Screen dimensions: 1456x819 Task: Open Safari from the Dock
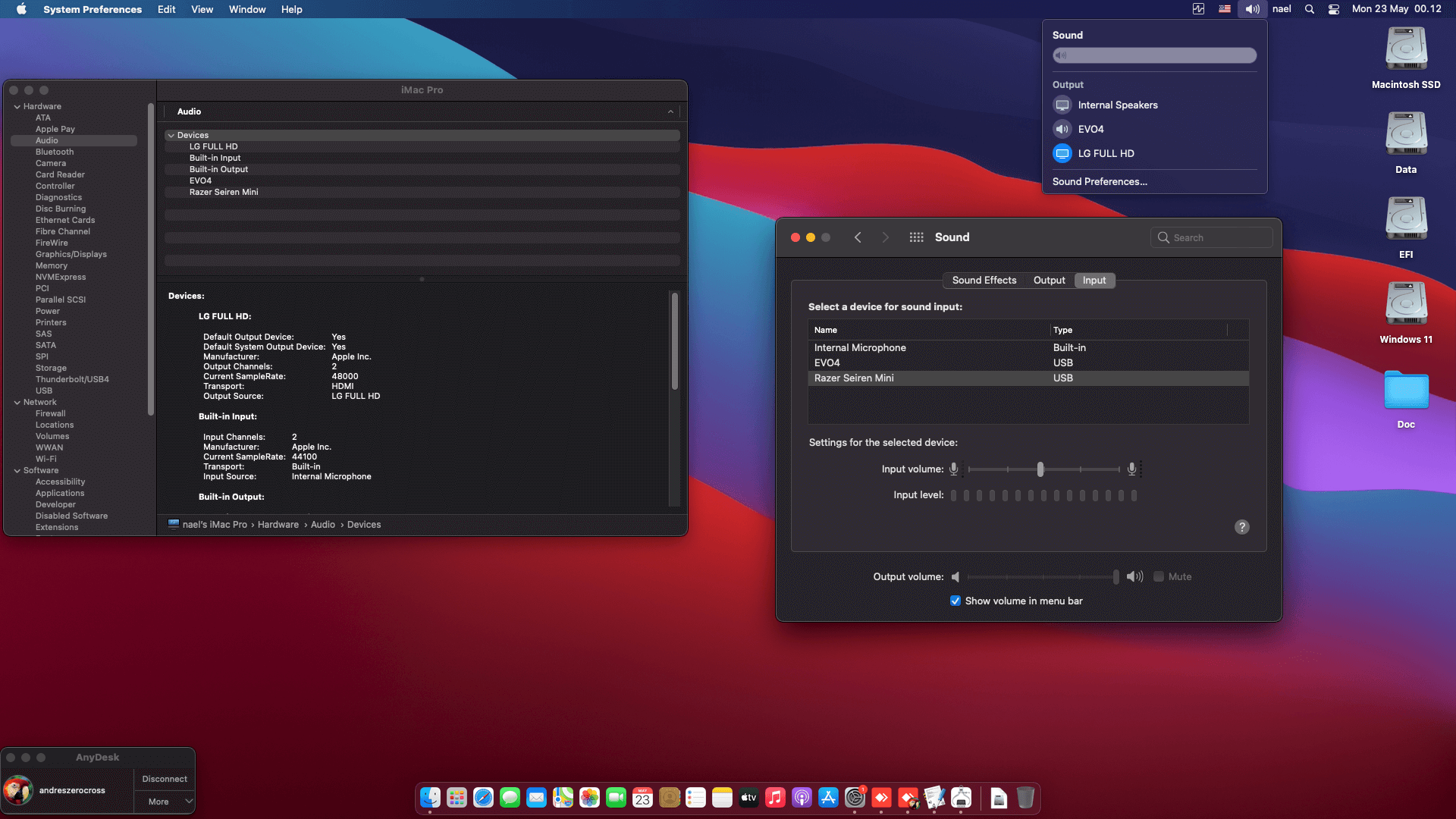click(483, 798)
